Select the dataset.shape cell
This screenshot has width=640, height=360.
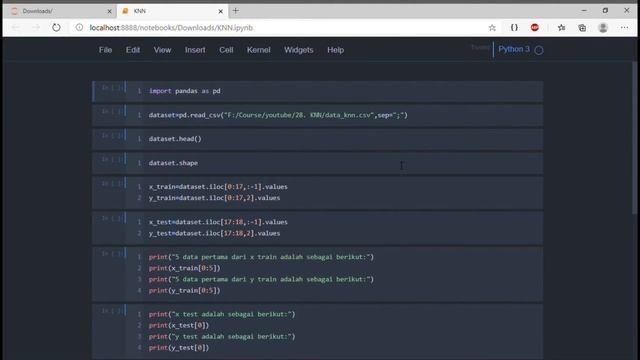(x=318, y=163)
